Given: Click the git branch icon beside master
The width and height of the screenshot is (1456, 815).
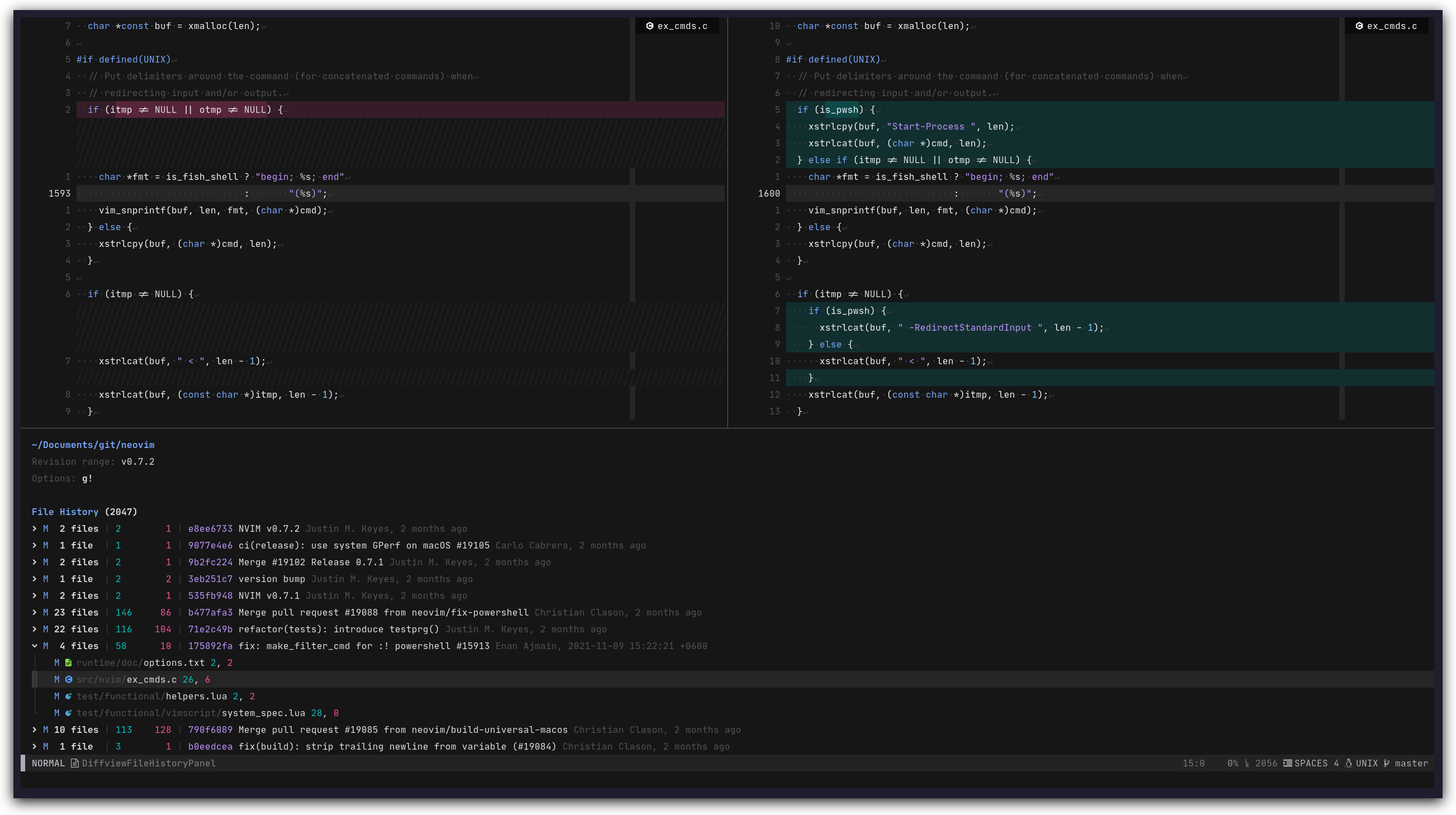Looking at the screenshot, I should click(x=1387, y=763).
